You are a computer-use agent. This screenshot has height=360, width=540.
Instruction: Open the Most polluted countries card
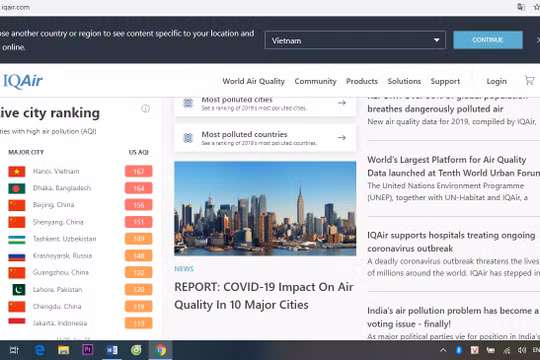click(x=265, y=138)
